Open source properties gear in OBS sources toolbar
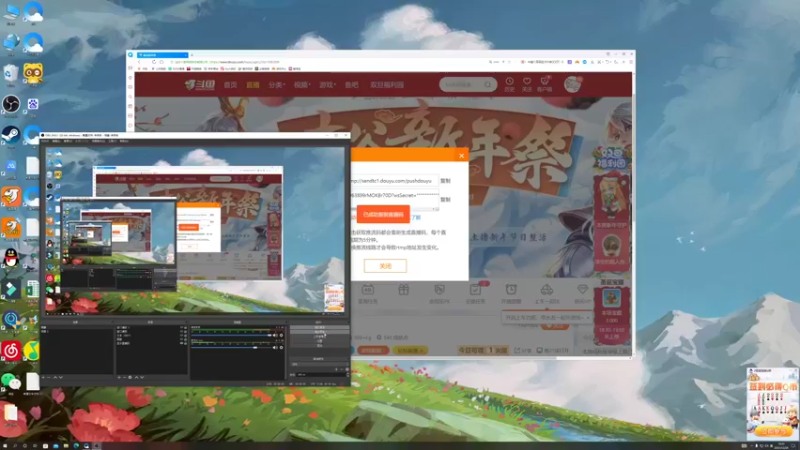Screen dimensions: 800x450 coord(130,377)
